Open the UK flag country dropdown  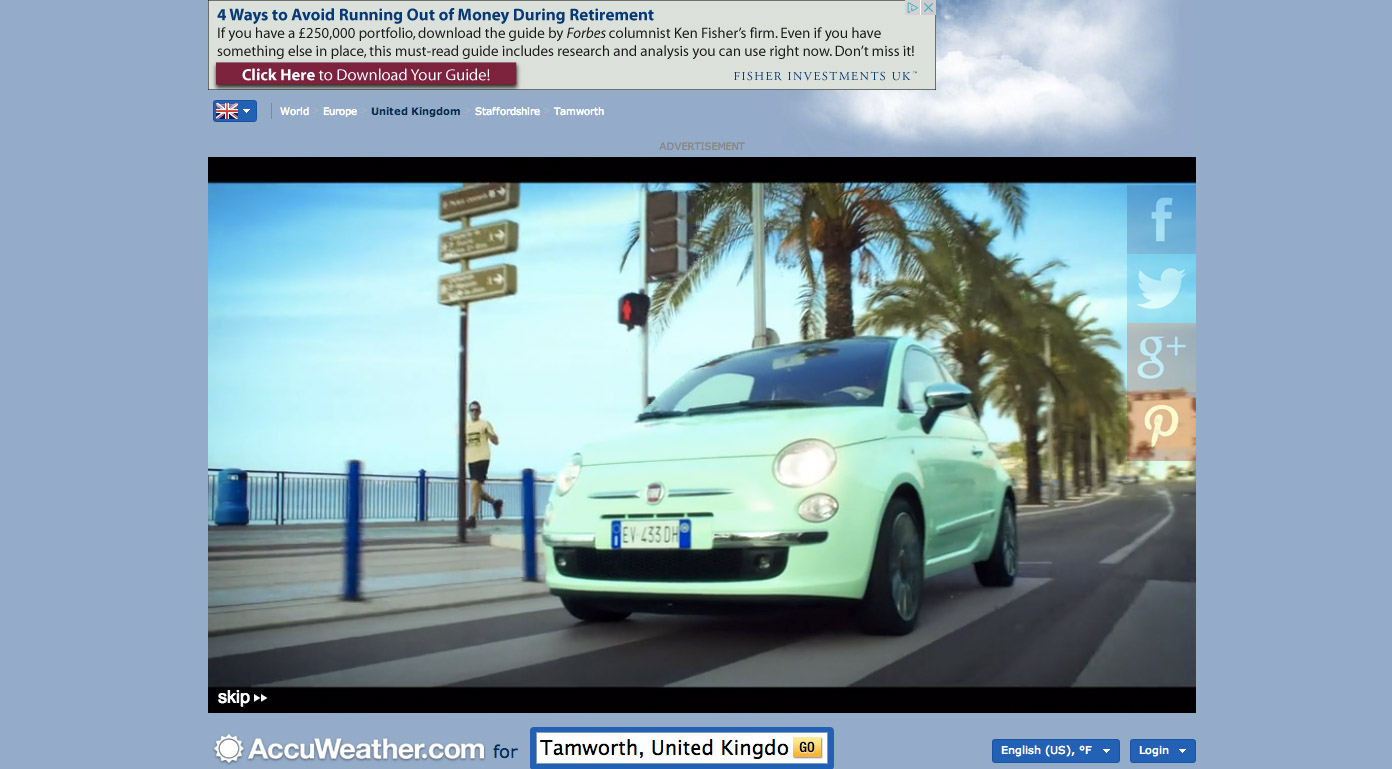(x=234, y=111)
